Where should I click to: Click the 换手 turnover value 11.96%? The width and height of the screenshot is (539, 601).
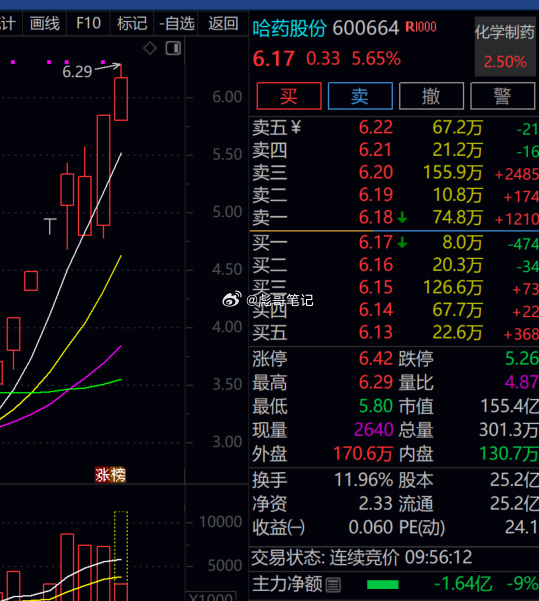pyautogui.click(x=364, y=479)
